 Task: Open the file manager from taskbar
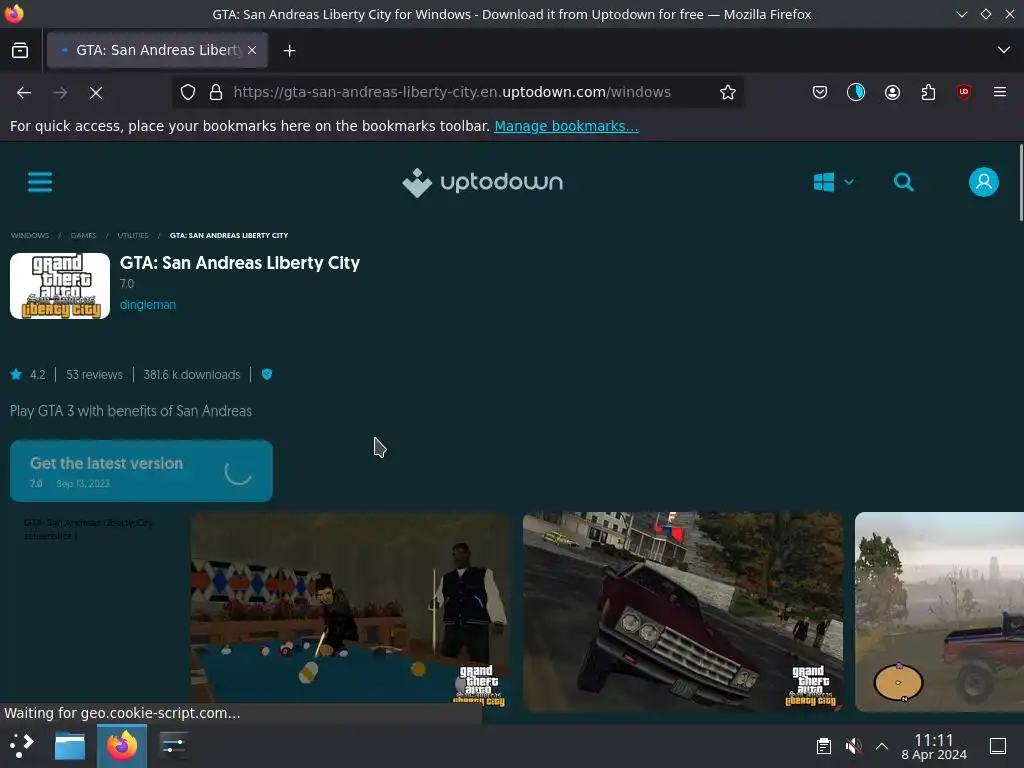click(70, 745)
